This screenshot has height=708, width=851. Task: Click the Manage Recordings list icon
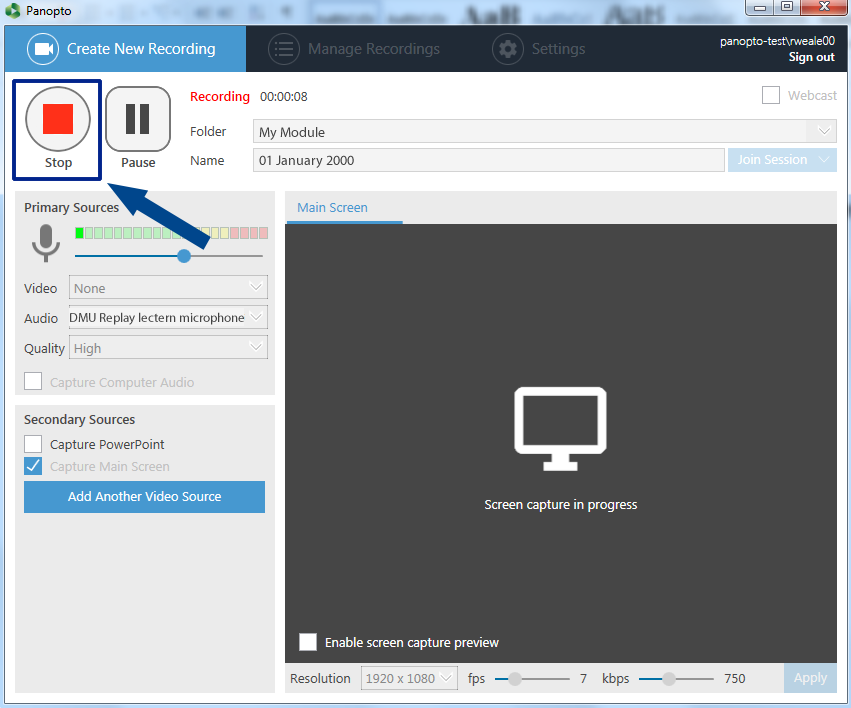tap(284, 49)
